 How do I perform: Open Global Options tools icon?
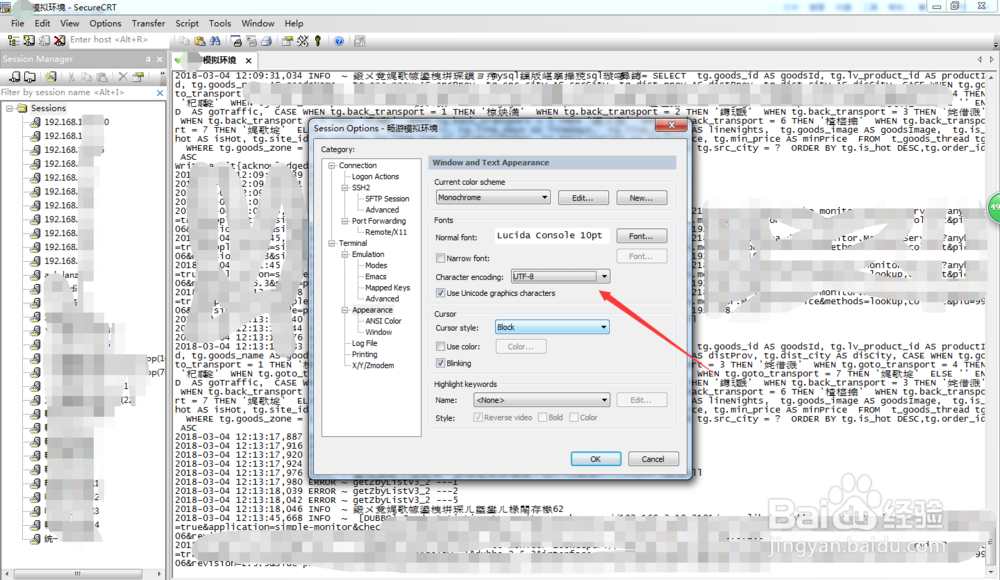(302, 41)
